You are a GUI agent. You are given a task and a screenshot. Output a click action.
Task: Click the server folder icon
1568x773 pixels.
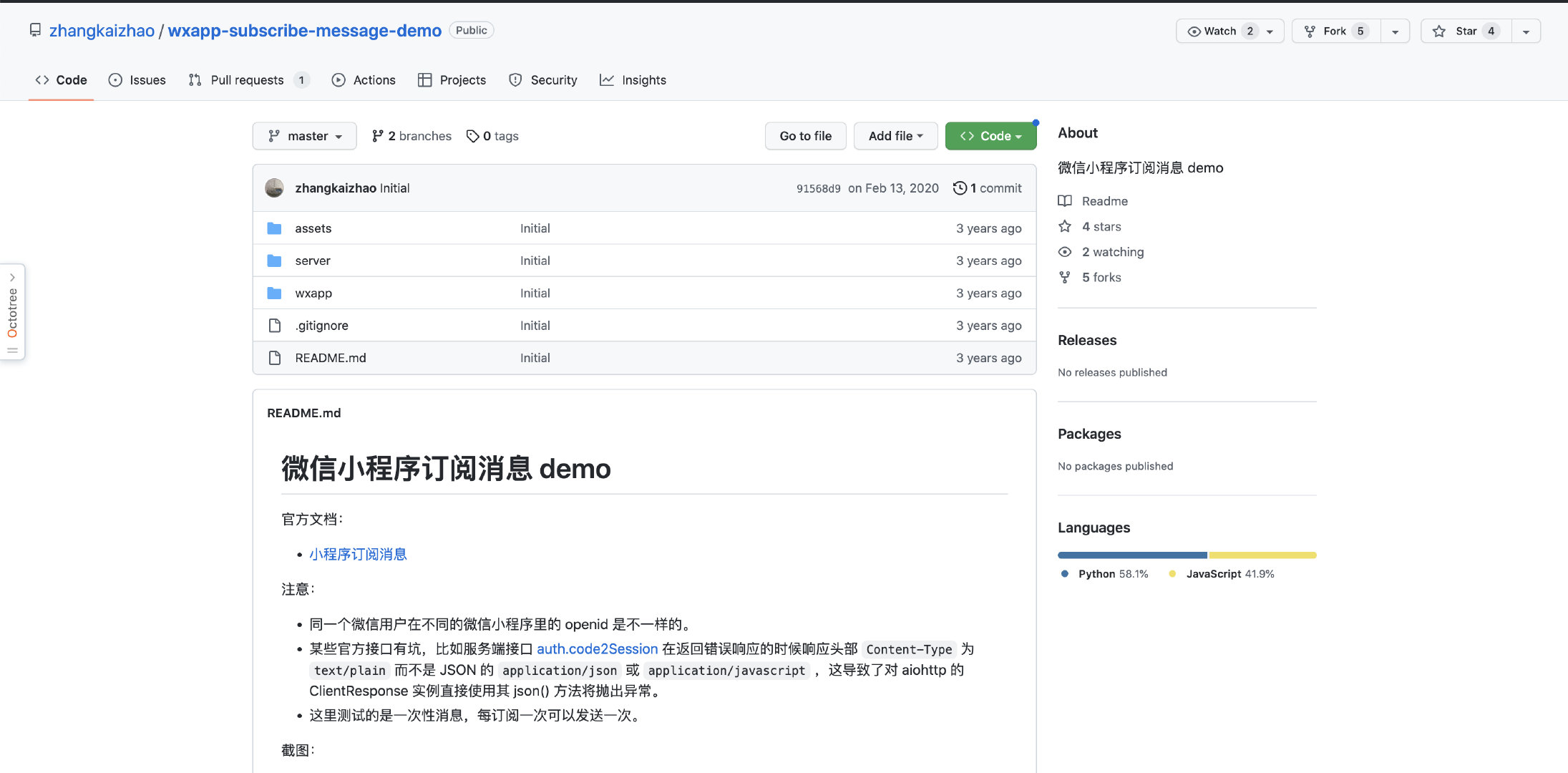point(274,261)
